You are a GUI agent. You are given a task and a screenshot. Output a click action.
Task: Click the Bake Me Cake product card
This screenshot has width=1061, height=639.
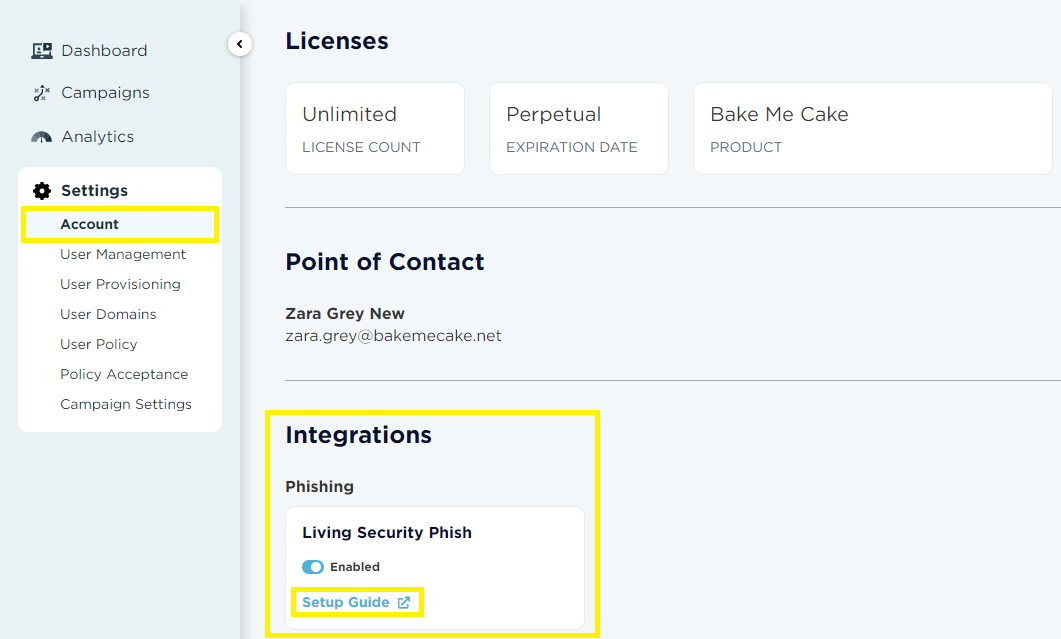[x=872, y=129]
